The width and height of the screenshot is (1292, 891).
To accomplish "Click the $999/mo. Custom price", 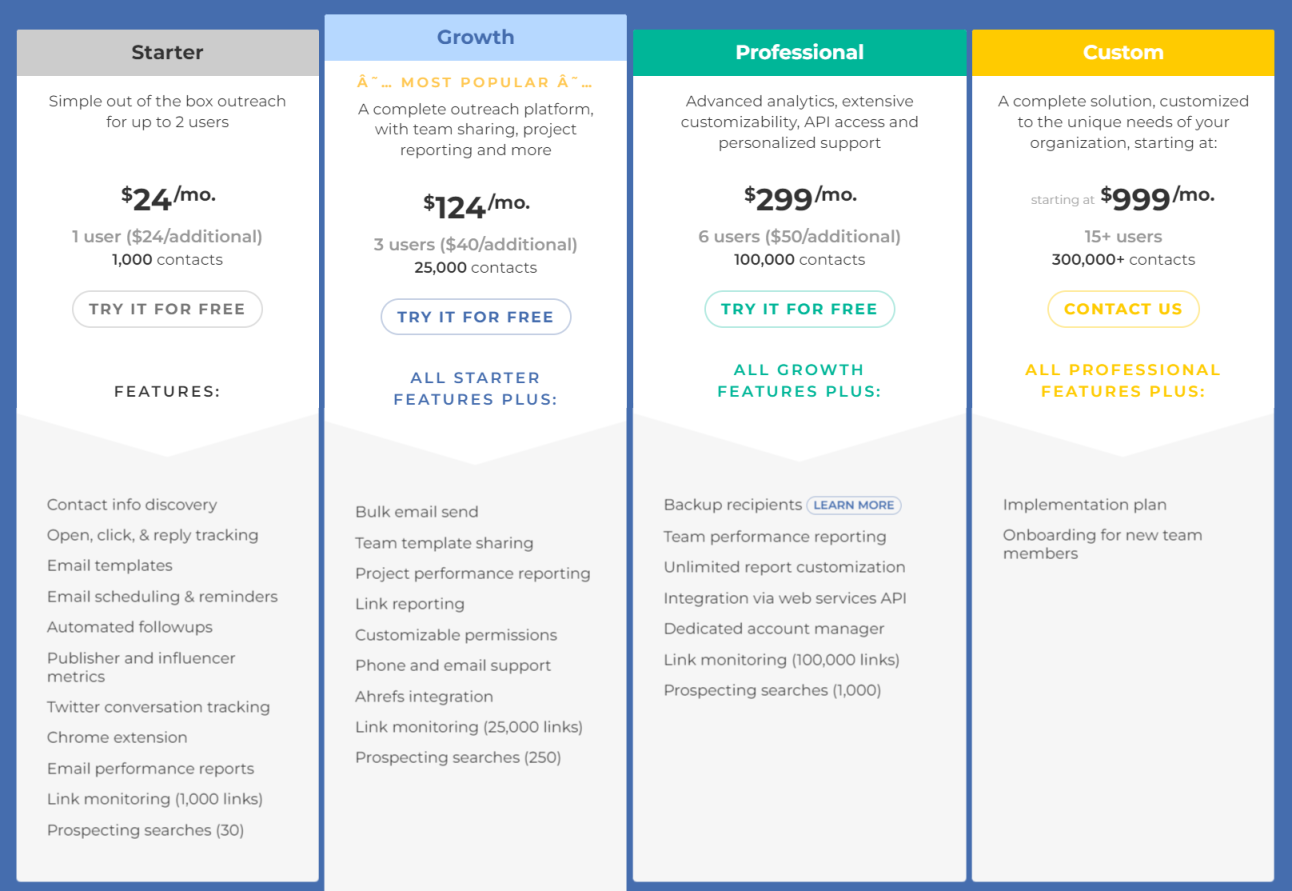I will 1157,198.
